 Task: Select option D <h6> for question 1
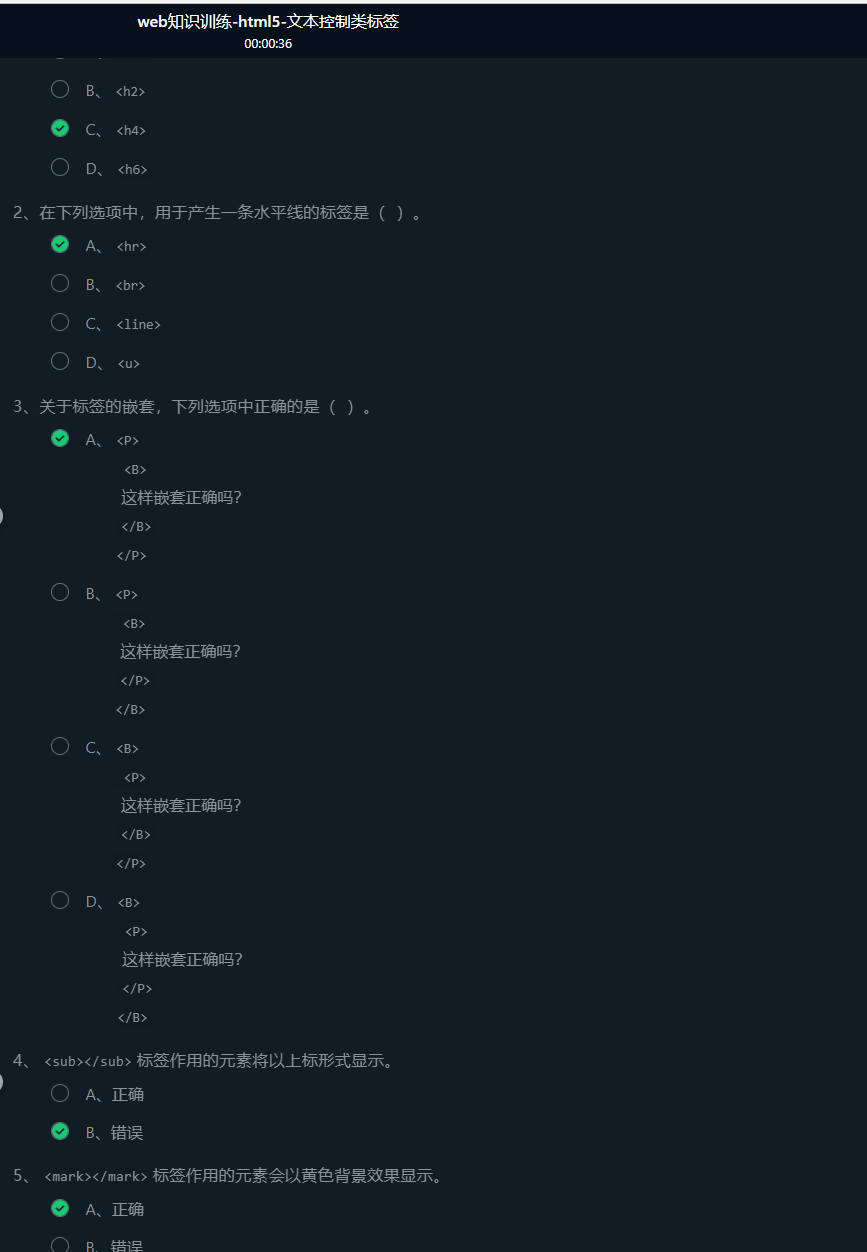[59, 166]
